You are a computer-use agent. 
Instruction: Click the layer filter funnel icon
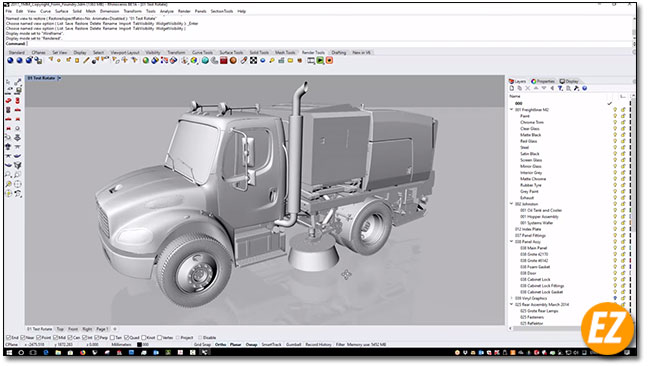point(560,88)
